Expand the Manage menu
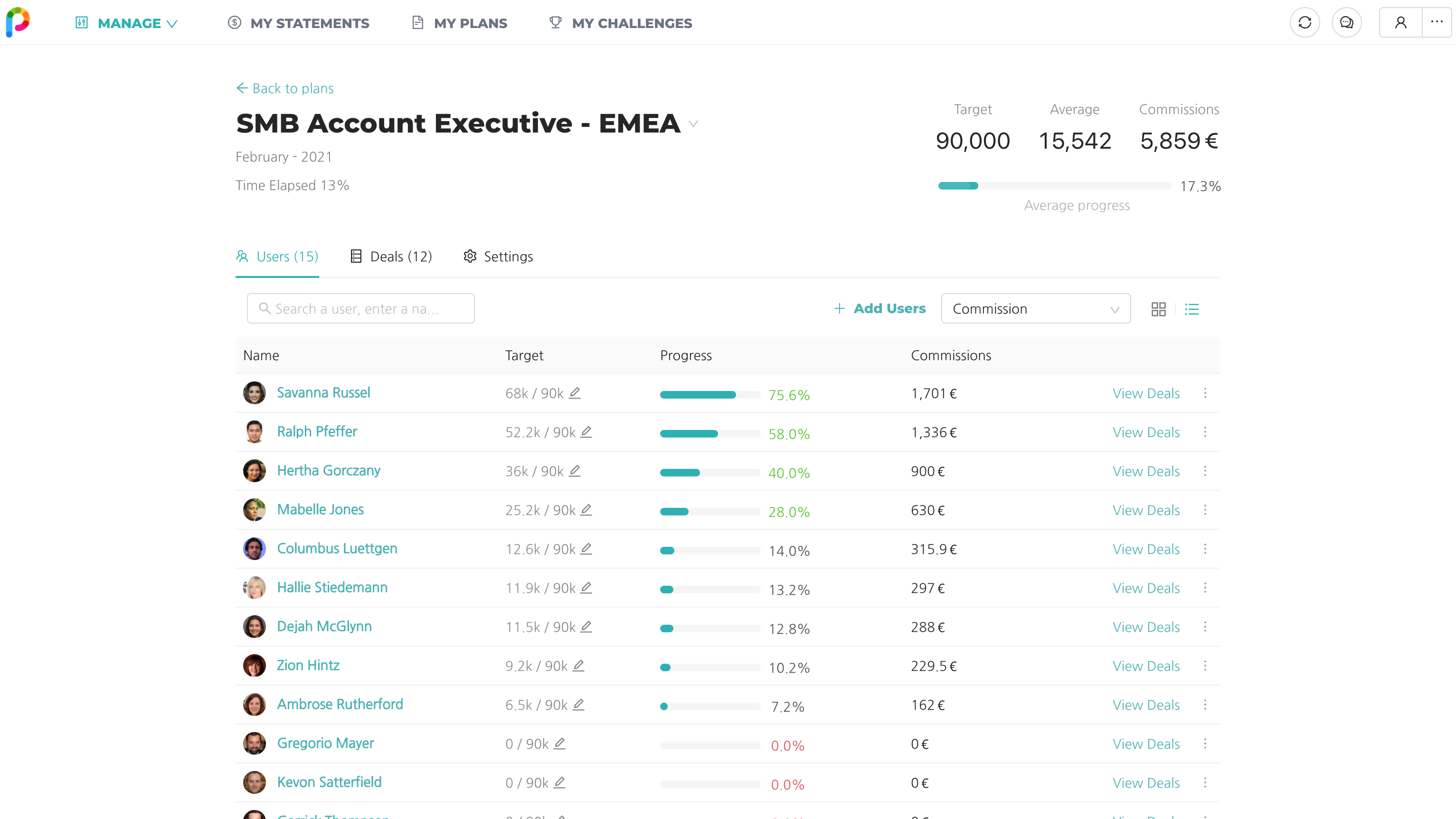The image size is (1456, 819). coord(127,23)
